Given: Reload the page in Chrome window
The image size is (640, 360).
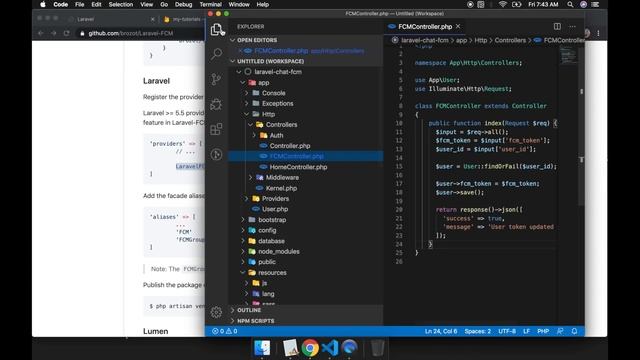Looking at the screenshot, I should pos(67,33).
